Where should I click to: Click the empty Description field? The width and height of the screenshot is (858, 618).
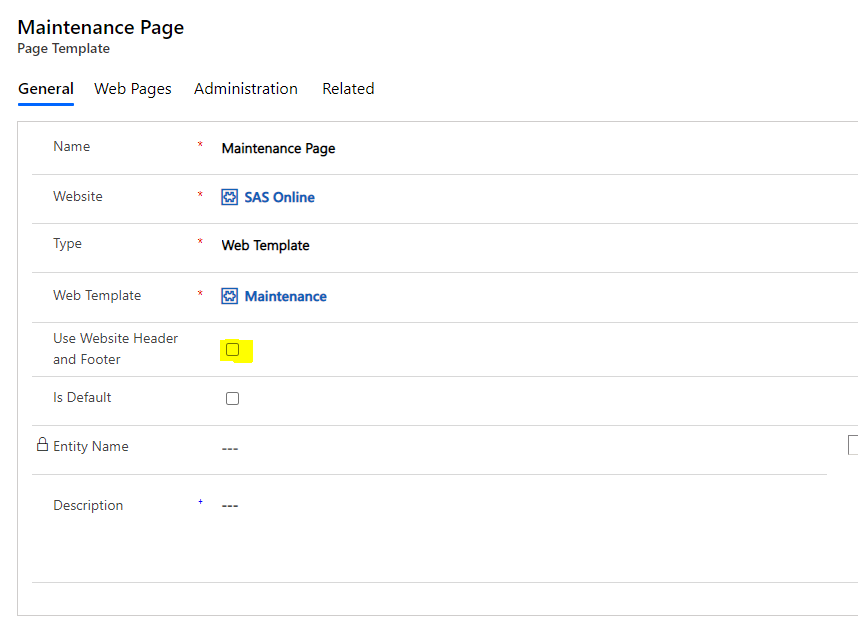(x=229, y=506)
